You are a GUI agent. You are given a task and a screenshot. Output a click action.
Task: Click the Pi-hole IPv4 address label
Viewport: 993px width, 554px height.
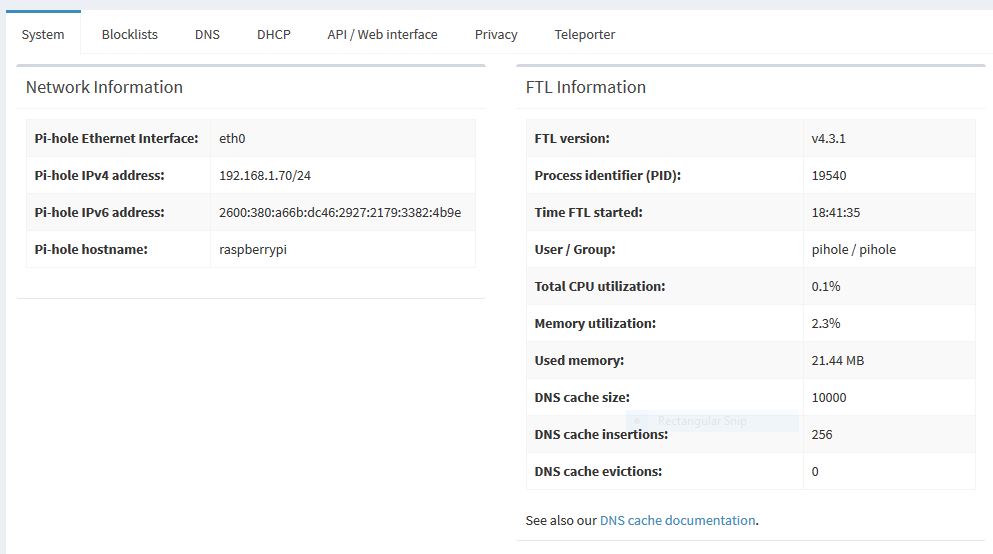click(99, 175)
